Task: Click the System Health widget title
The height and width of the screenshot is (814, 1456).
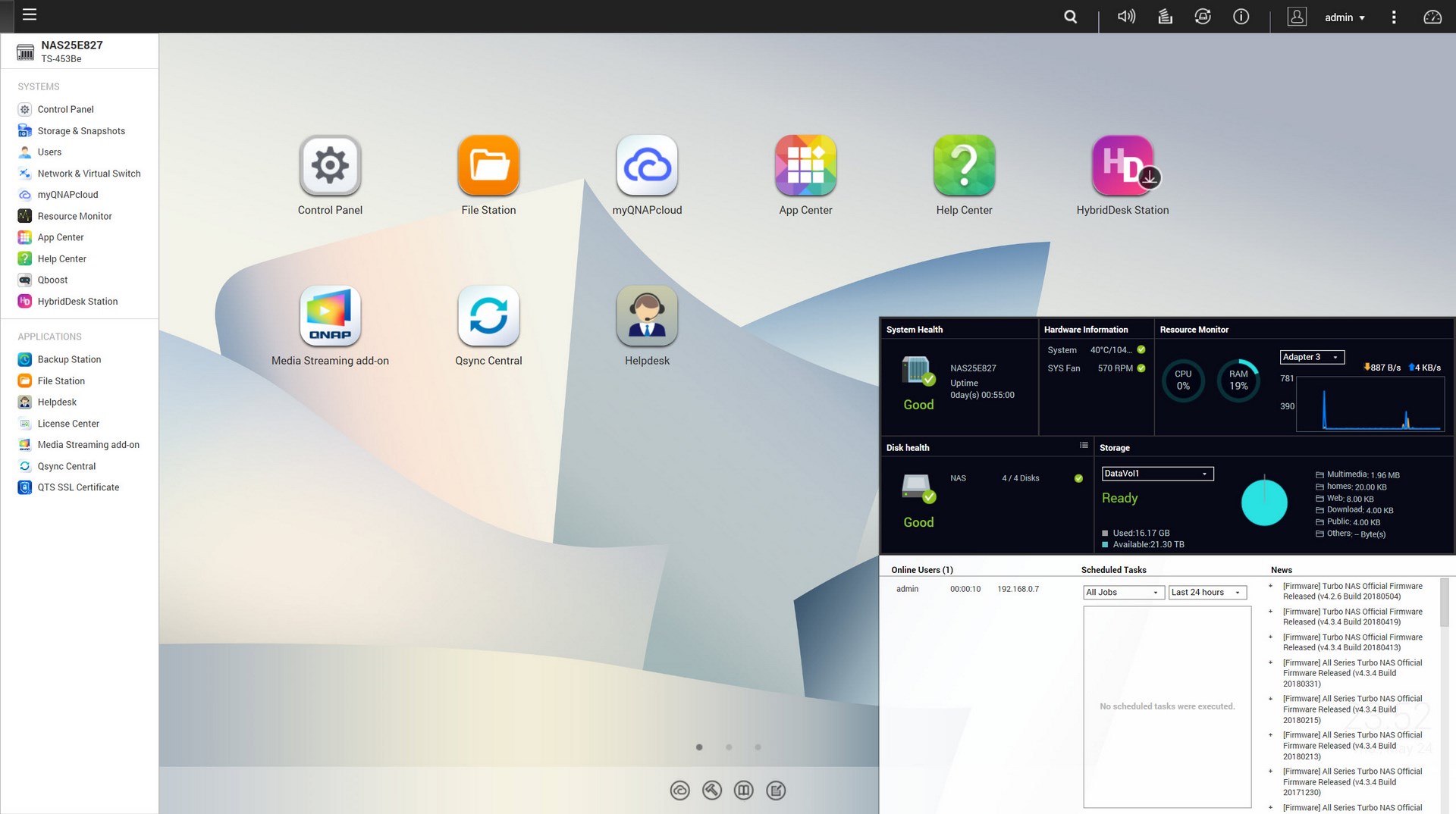Action: (x=915, y=330)
